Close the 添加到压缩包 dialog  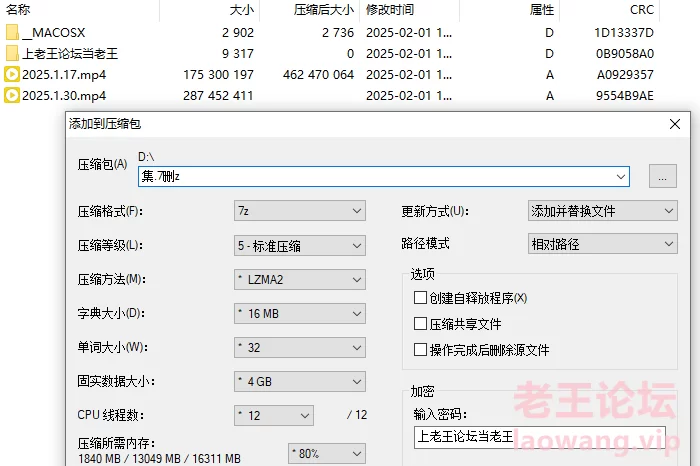[x=675, y=124]
